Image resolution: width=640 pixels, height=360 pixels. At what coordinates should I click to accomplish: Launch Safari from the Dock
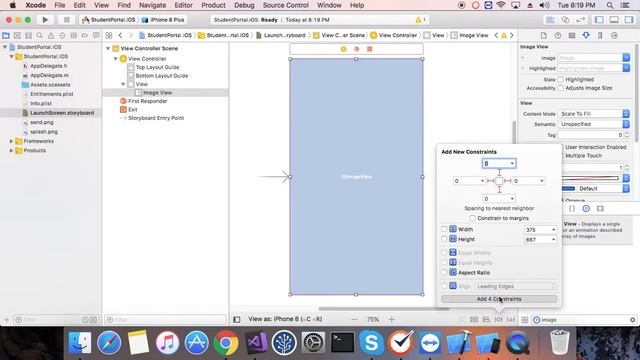tap(109, 342)
